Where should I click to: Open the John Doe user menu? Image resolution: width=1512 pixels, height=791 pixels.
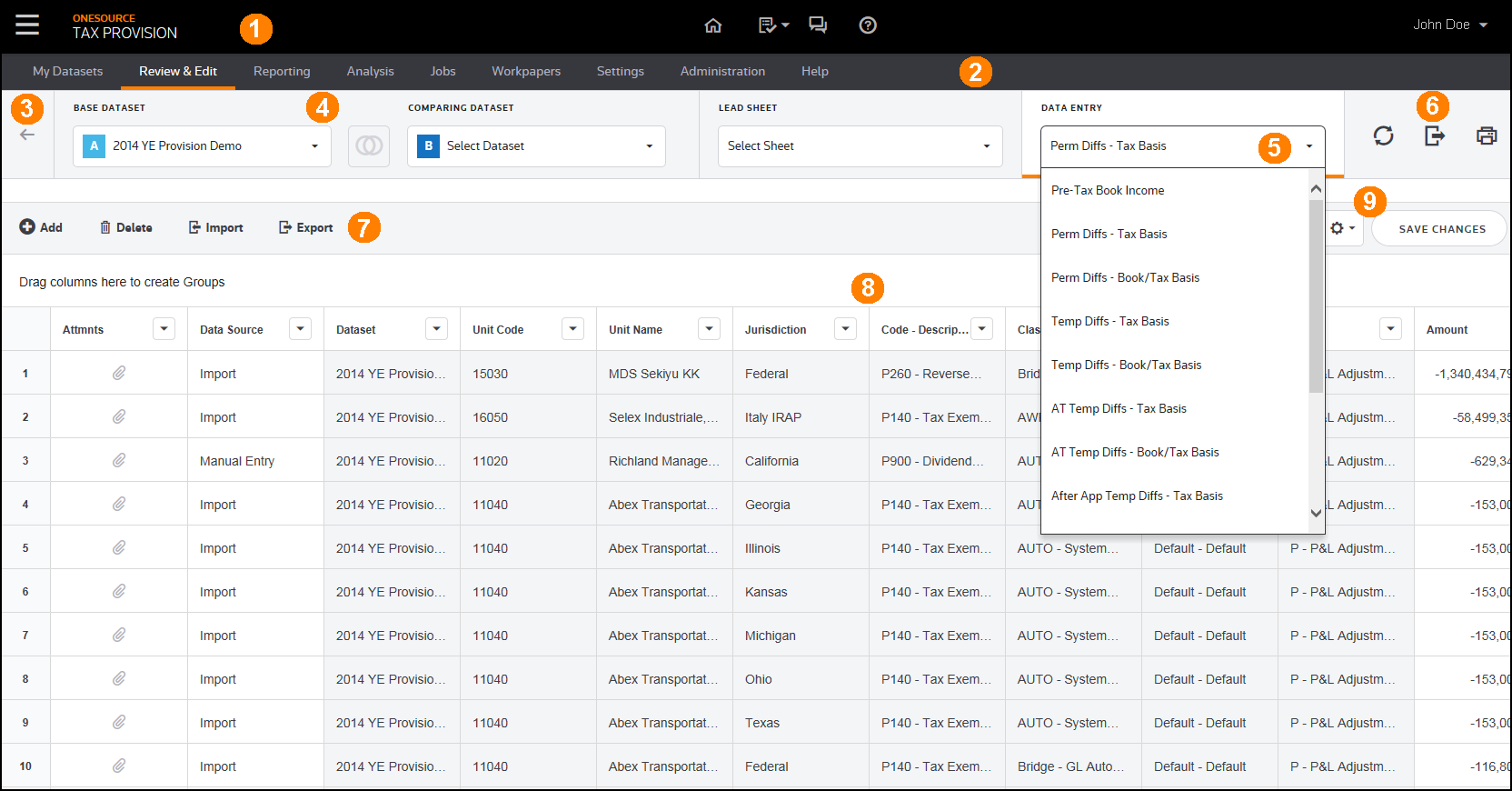click(x=1450, y=25)
